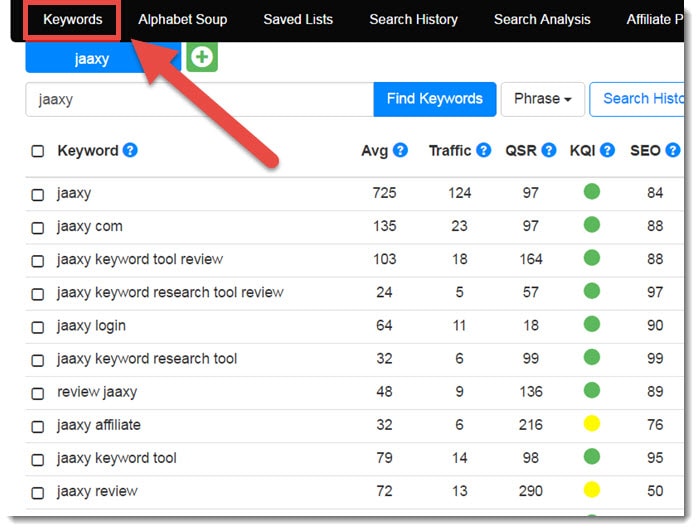Open the Alphabet Soup menu item

coord(182,20)
